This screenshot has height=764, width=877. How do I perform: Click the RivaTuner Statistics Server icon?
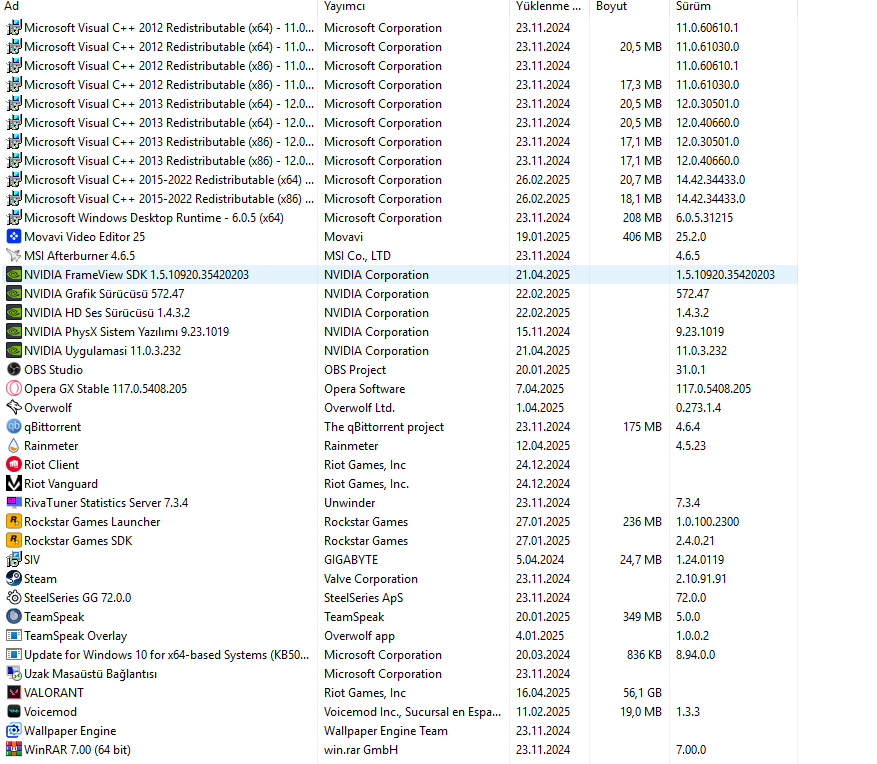click(x=13, y=503)
